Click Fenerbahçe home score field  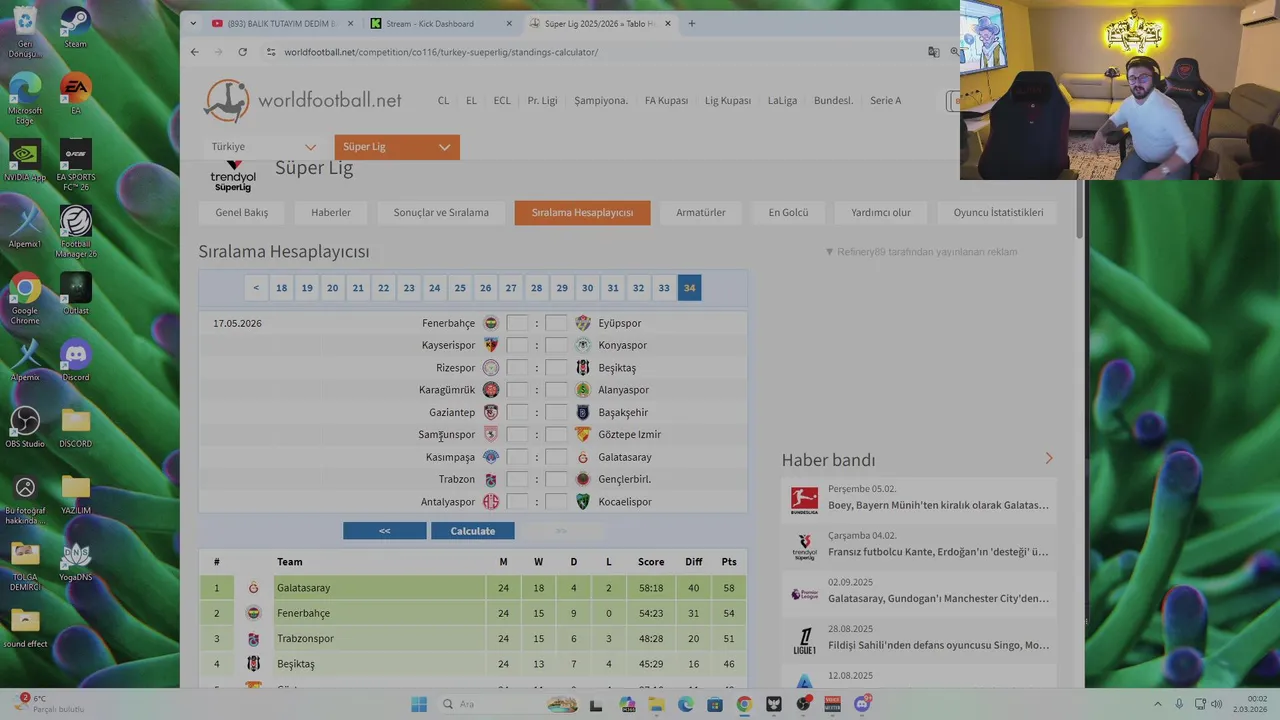point(517,323)
